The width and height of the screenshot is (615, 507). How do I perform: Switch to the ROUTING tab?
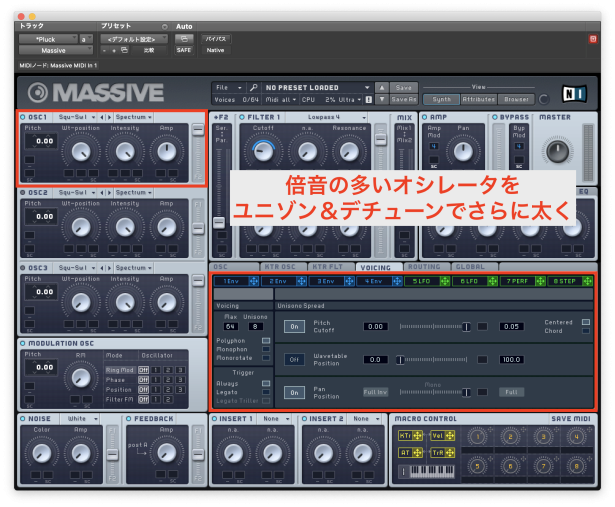pos(424,267)
